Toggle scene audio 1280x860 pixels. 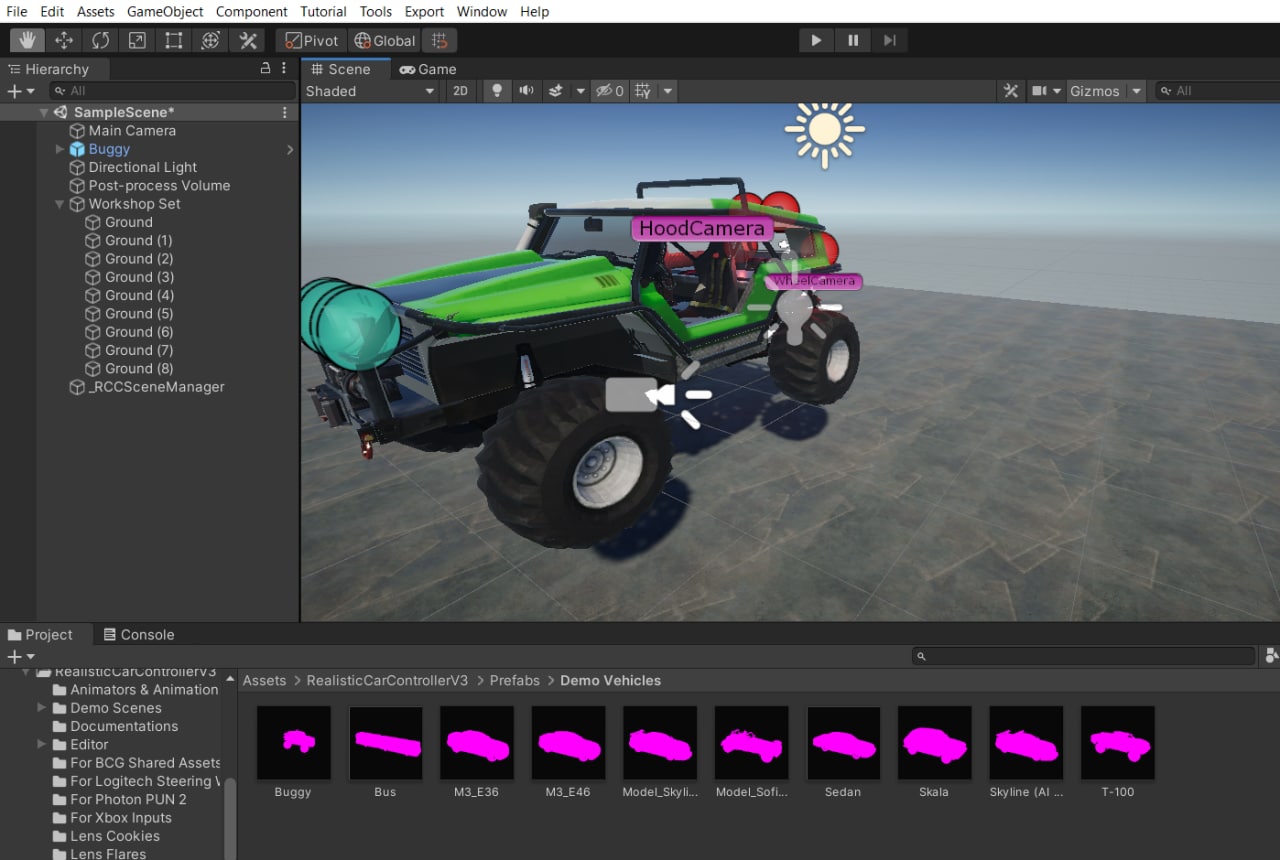coord(526,91)
